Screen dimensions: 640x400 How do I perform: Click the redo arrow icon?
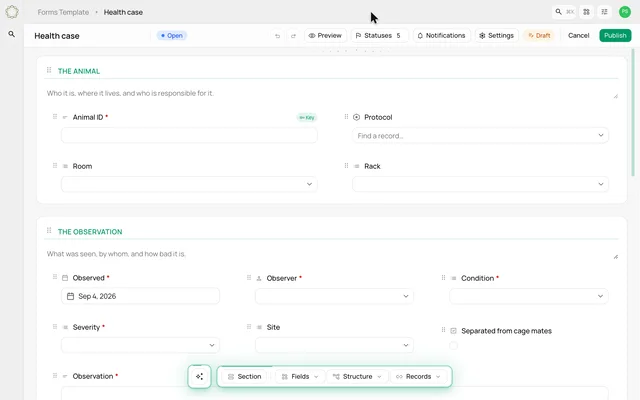293,36
